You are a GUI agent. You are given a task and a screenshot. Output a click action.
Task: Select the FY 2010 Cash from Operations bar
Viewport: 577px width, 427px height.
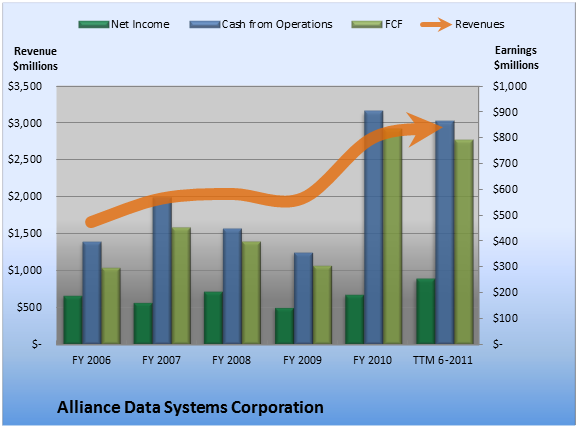click(374, 227)
